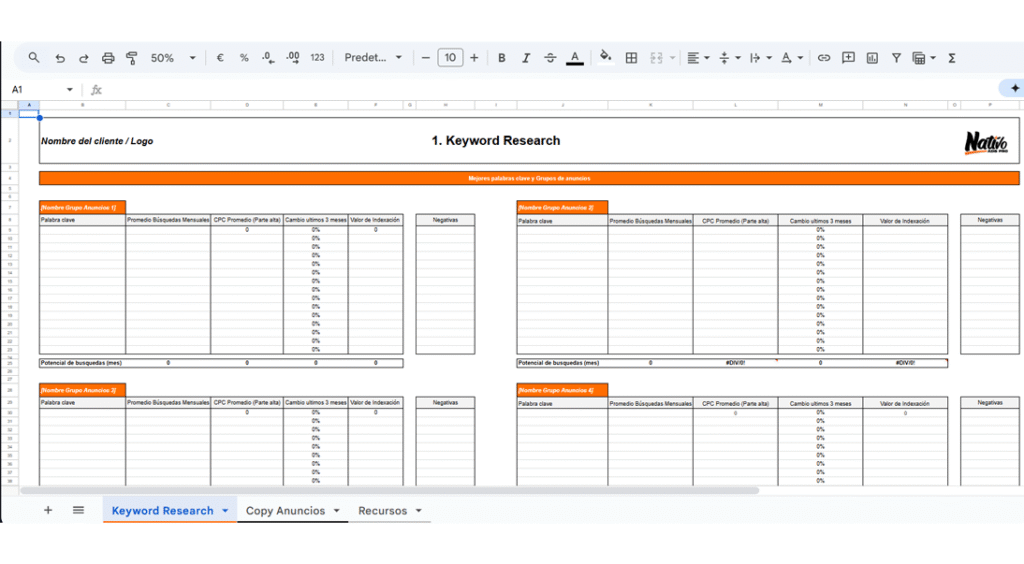
Task: Open the 123 number formats menu
Action: [317, 58]
